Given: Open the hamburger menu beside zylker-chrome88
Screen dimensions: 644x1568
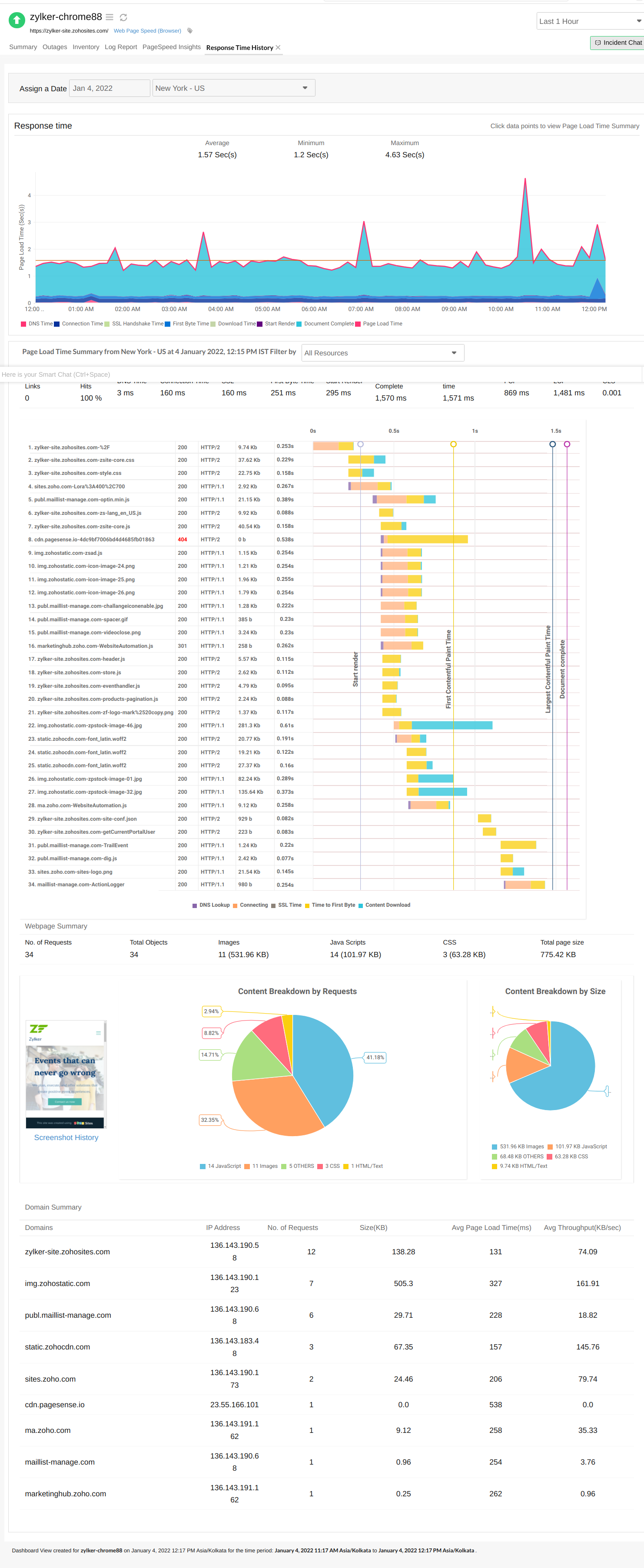Looking at the screenshot, I should [110, 17].
